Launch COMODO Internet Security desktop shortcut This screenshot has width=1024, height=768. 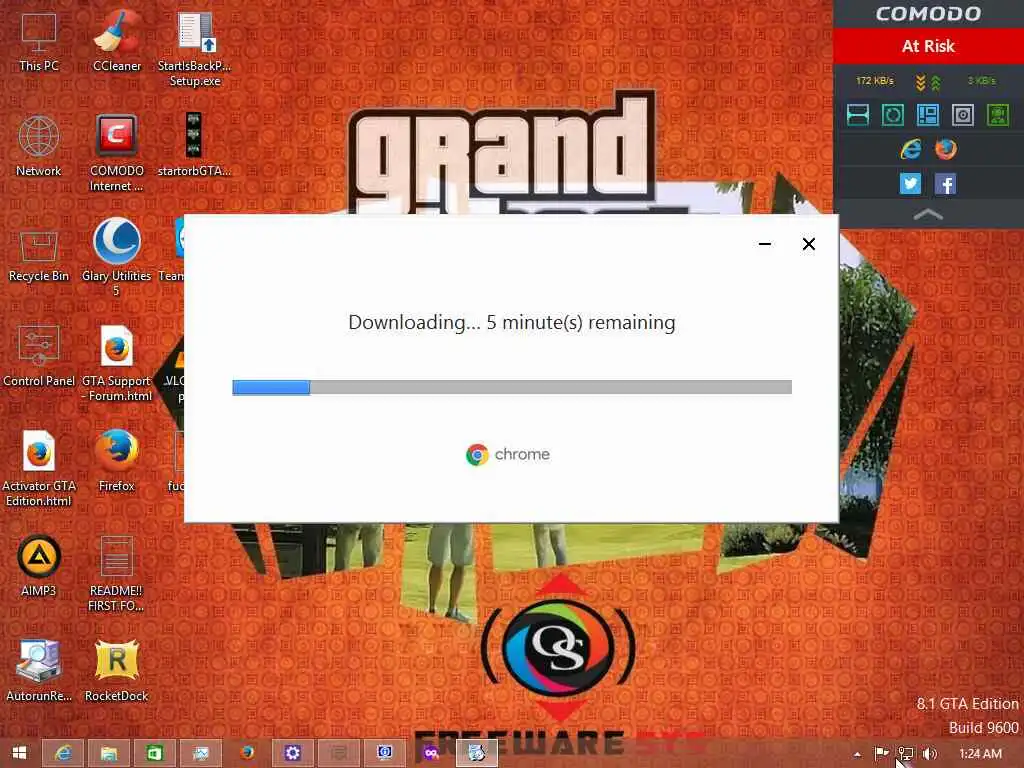tap(116, 153)
